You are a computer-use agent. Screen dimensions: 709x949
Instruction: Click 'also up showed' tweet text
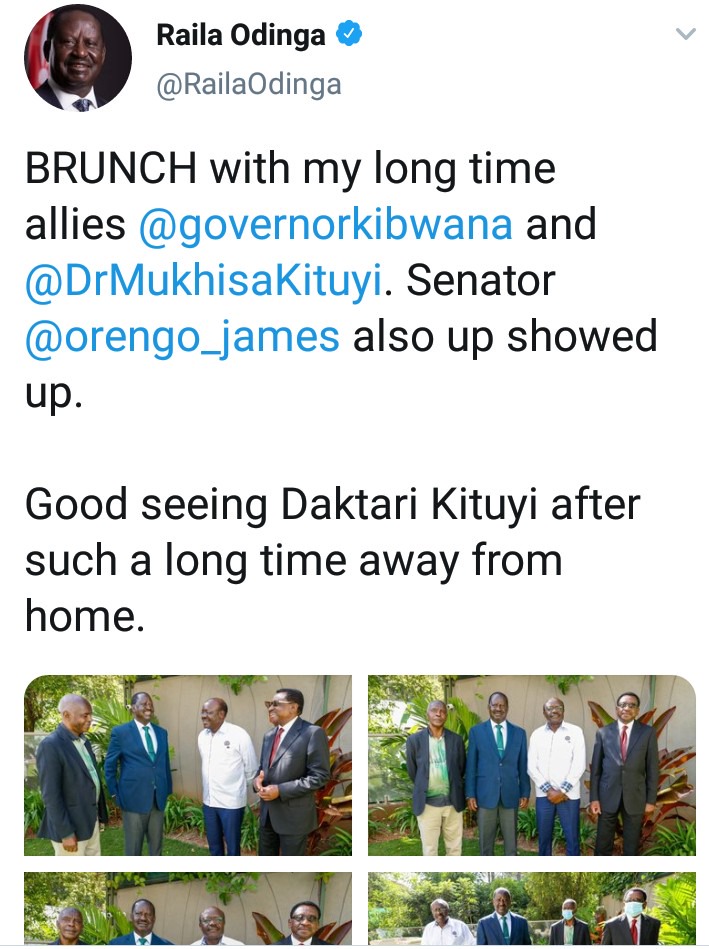pyautogui.click(x=505, y=337)
